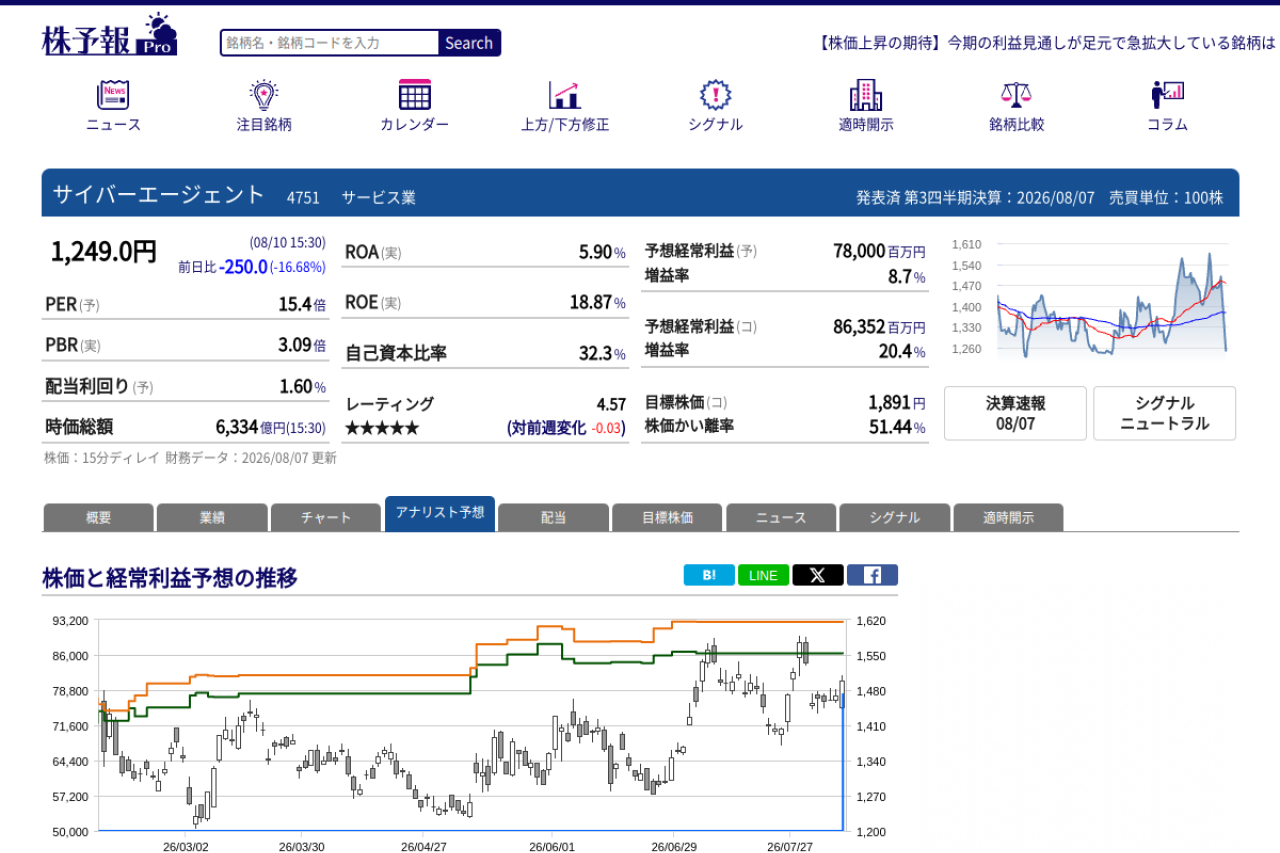Click the Search button
The image size is (1280, 853).
pyautogui.click(x=469, y=43)
